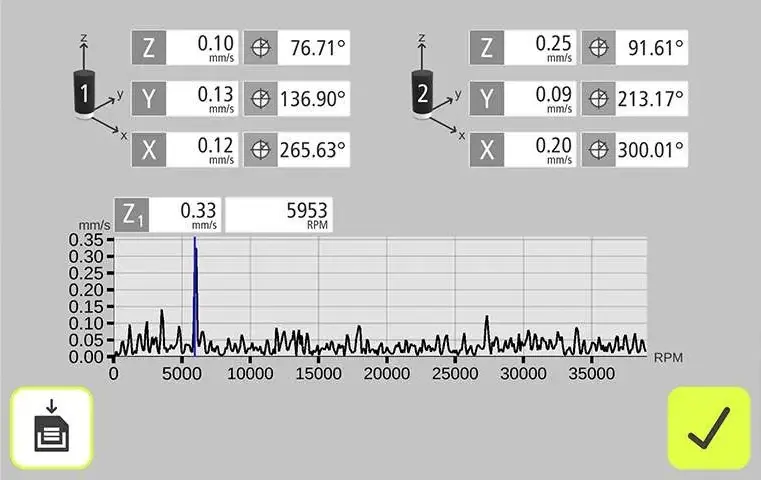Click the mm/s y-axis unit label

pyautogui.click(x=94, y=225)
